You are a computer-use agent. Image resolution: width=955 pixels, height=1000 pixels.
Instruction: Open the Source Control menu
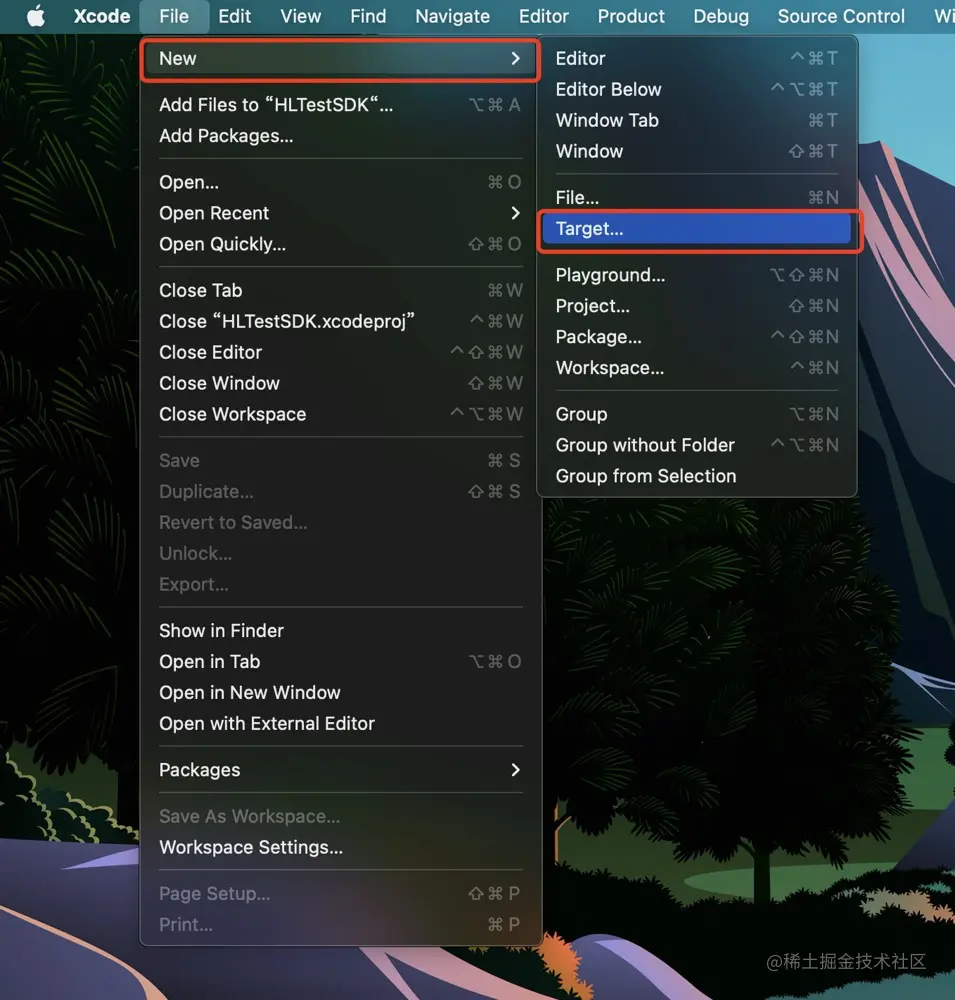coord(841,16)
